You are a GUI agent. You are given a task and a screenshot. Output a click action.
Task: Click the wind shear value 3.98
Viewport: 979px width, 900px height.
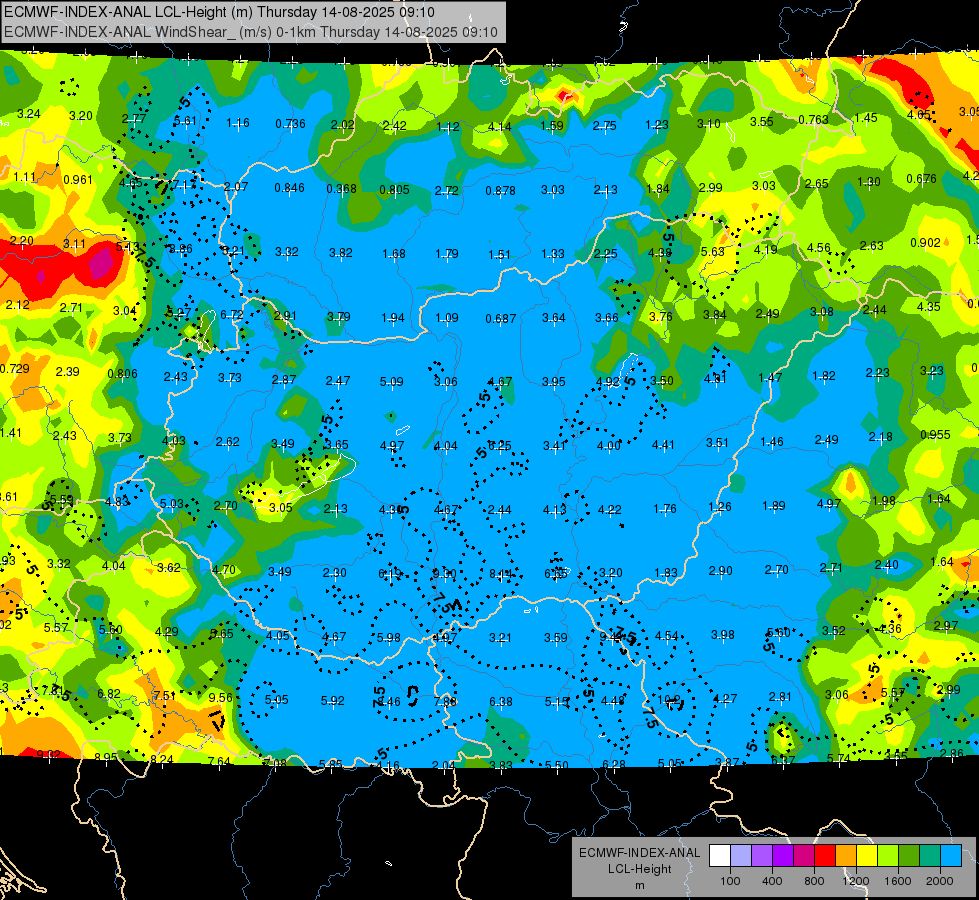[722, 635]
